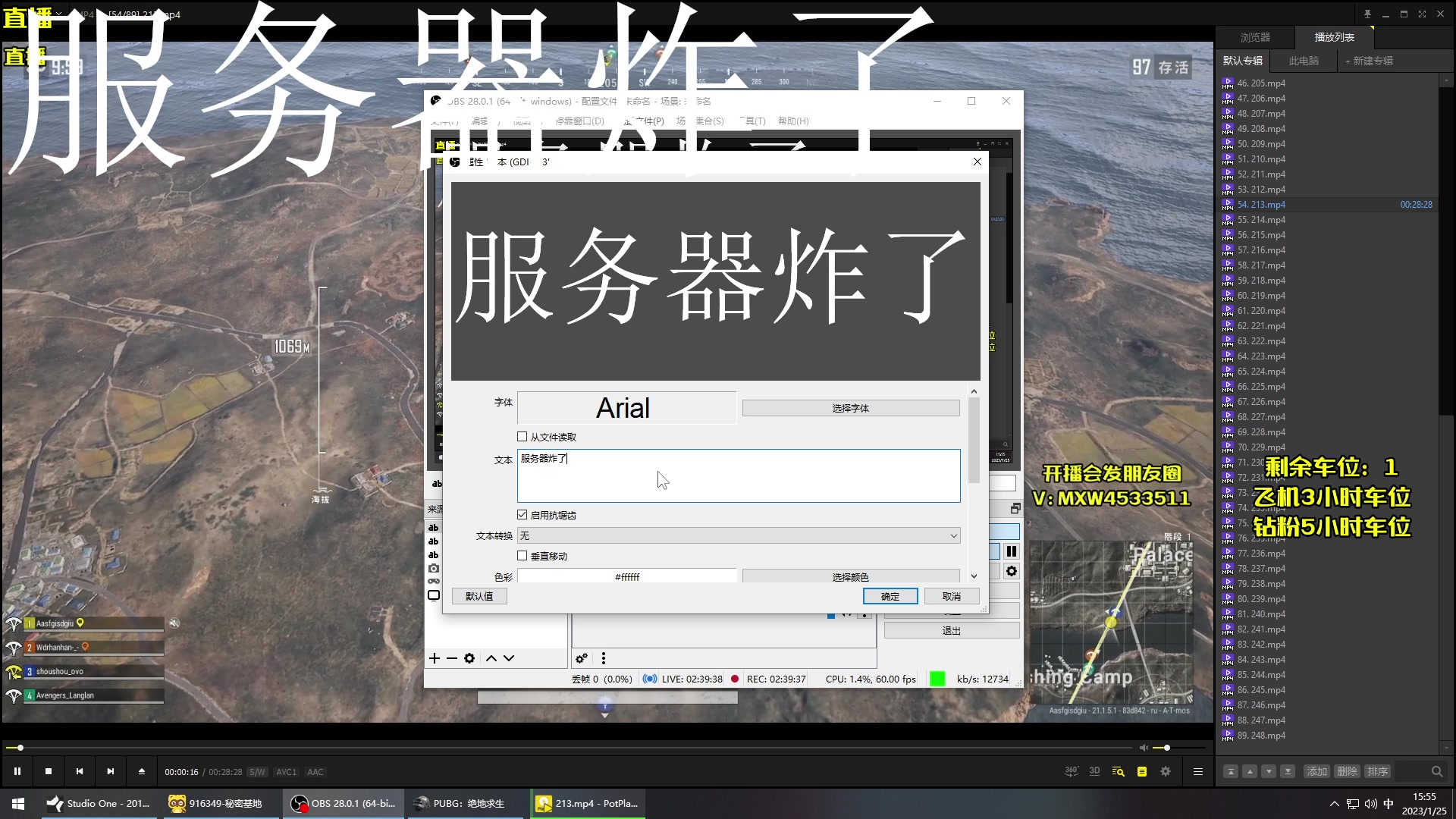Open the playlist search icon

[x=1118, y=771]
